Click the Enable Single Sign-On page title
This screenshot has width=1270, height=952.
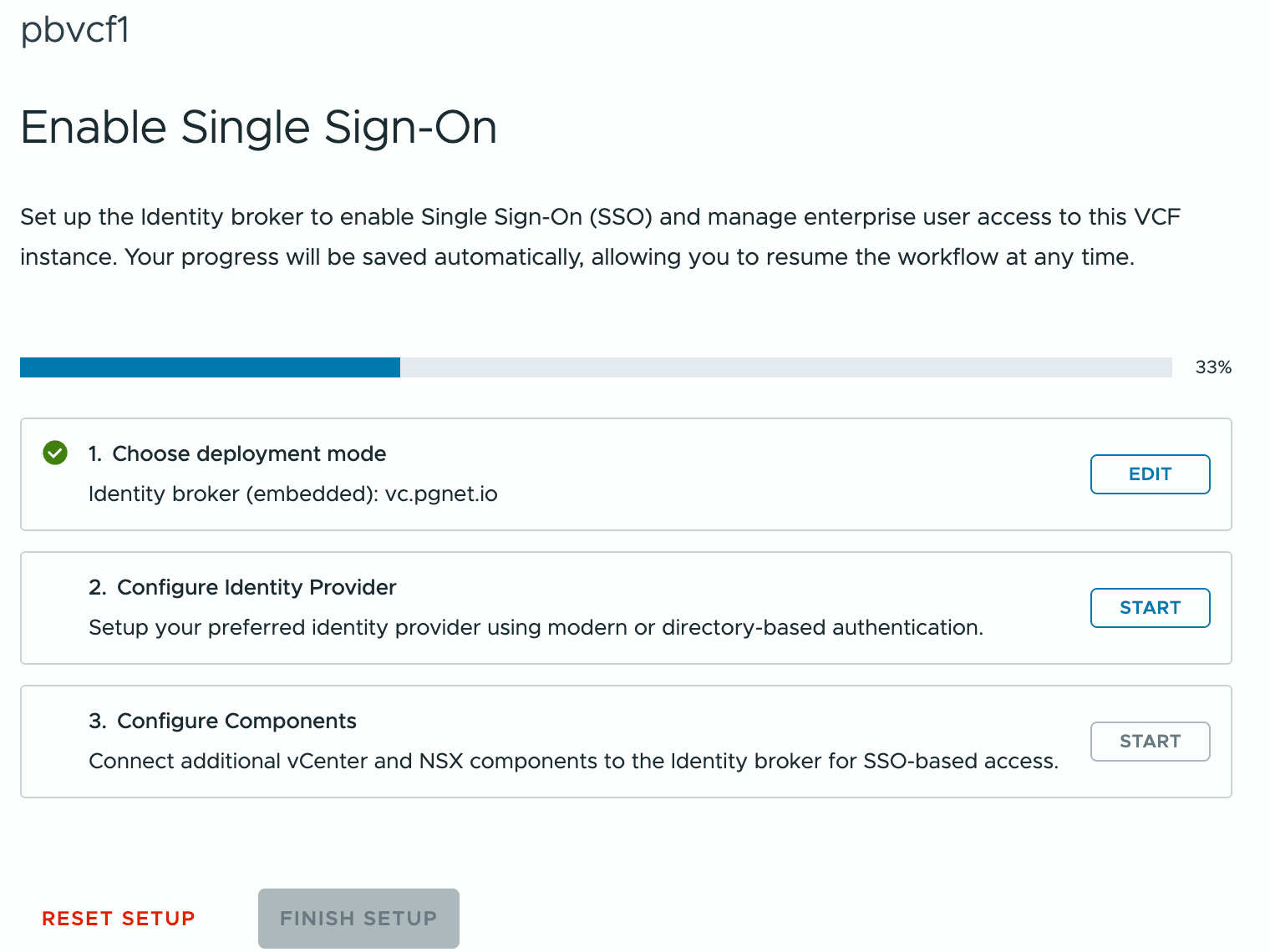tap(258, 128)
